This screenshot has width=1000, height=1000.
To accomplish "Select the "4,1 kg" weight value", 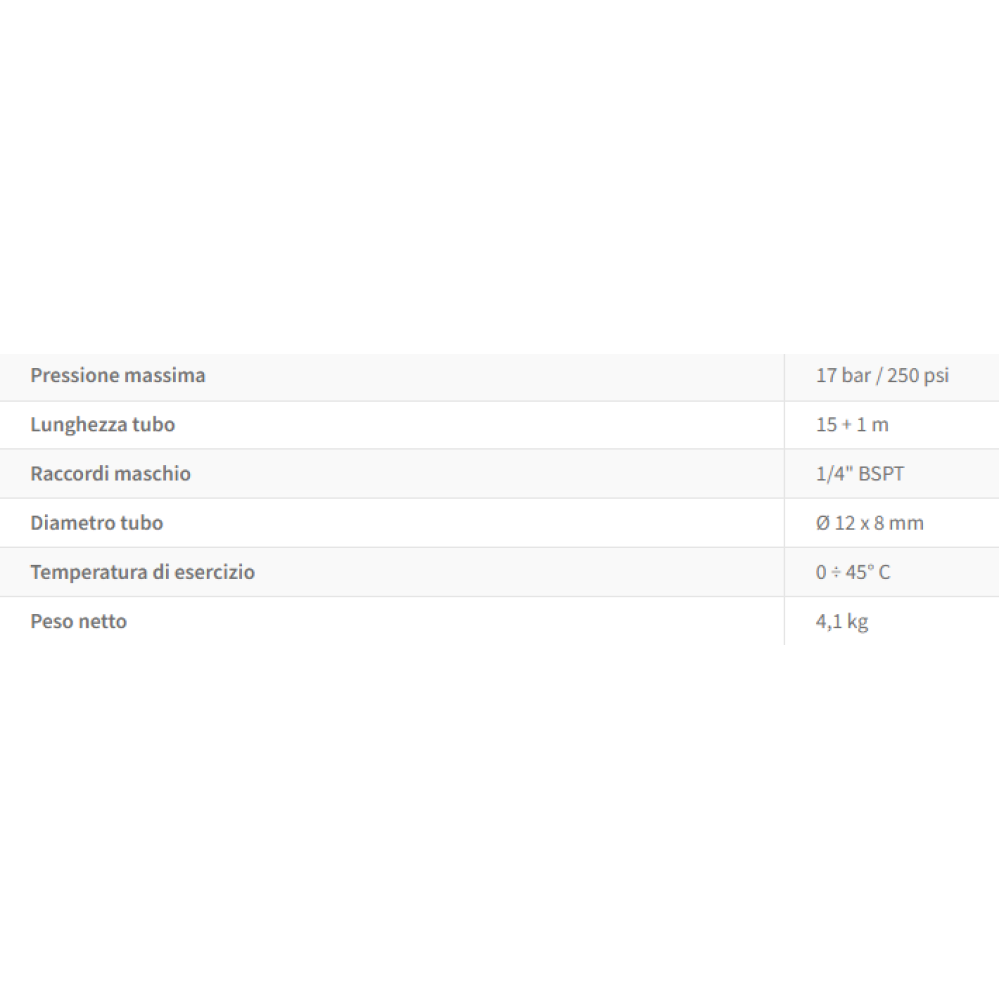I will (842, 622).
